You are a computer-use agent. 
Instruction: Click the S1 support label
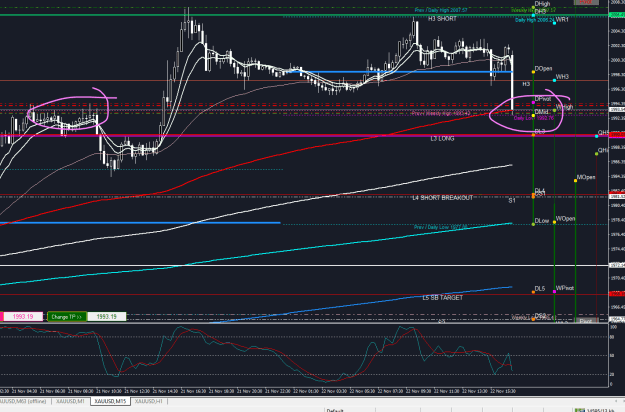(512, 200)
